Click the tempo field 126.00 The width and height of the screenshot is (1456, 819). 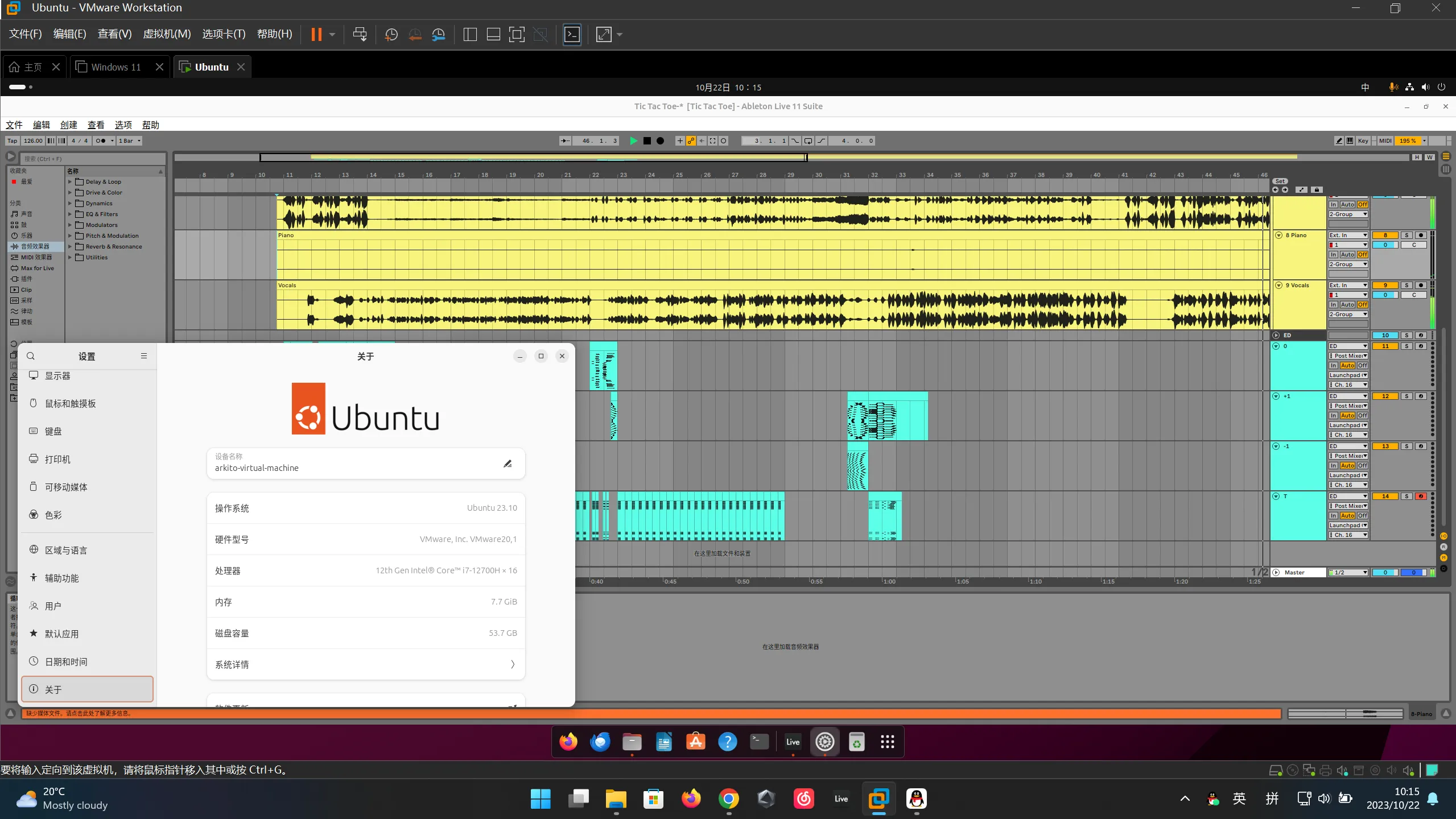click(x=33, y=141)
